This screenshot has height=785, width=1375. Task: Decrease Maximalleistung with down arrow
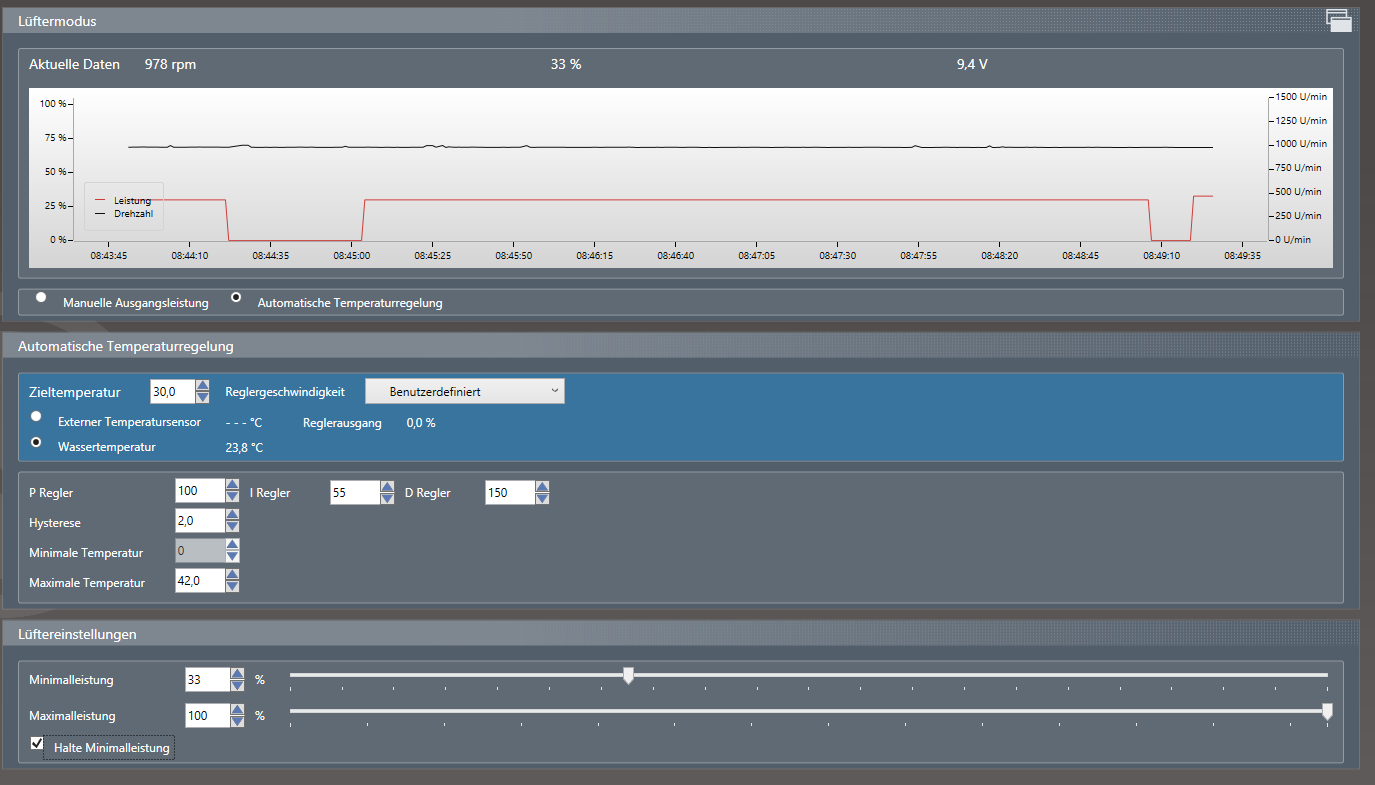[237, 722]
